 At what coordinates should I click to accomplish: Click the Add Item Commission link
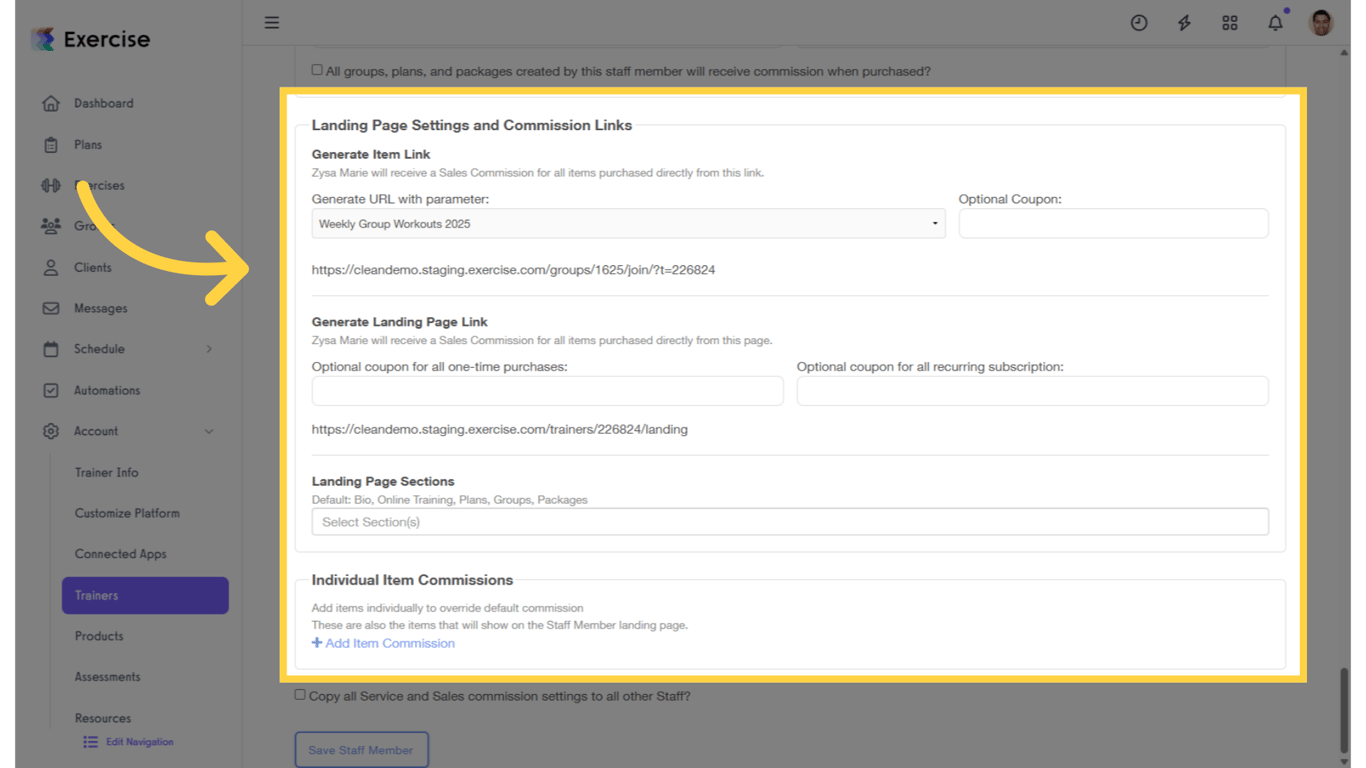tap(383, 643)
